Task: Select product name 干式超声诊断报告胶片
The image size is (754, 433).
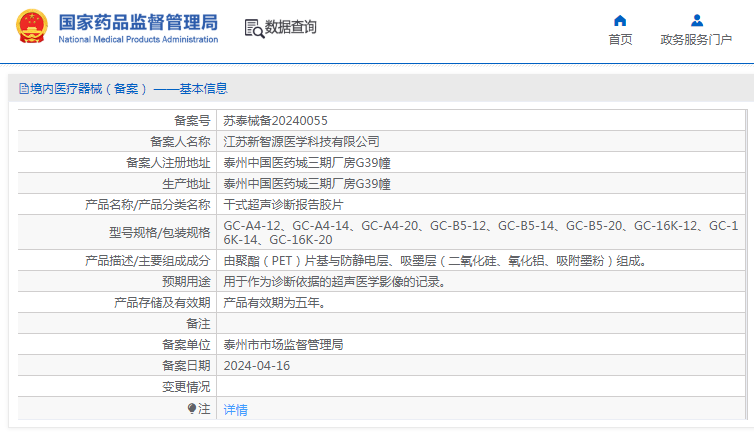Action: point(284,205)
